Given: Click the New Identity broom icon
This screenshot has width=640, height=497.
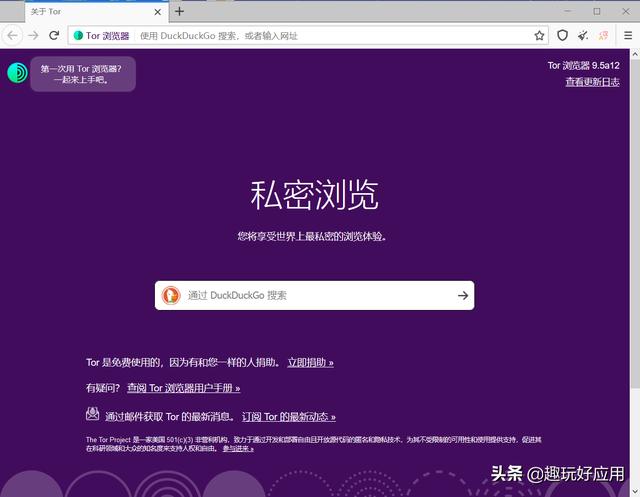Looking at the screenshot, I should click(583, 36).
